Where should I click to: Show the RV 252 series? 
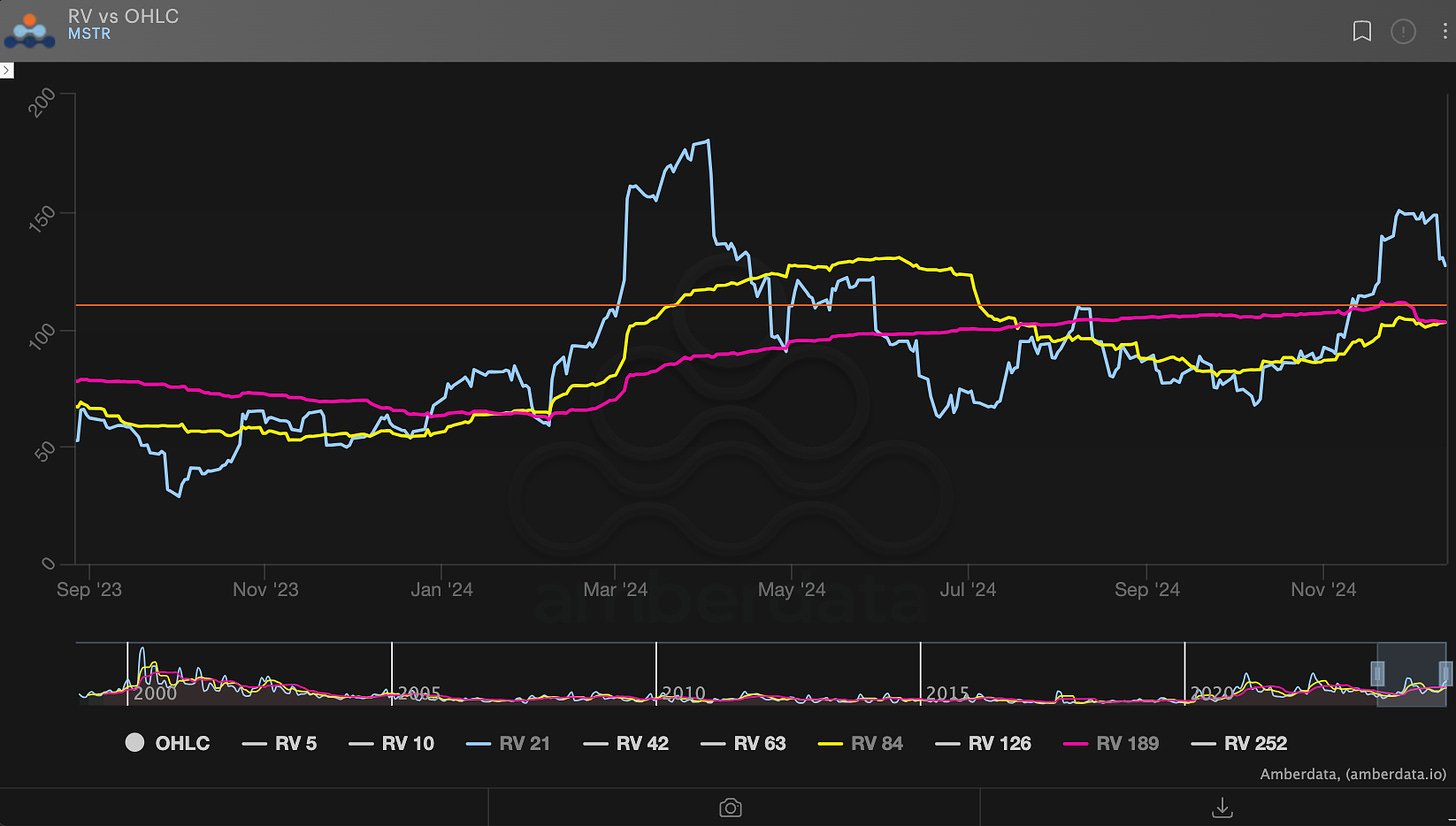[x=1238, y=743]
